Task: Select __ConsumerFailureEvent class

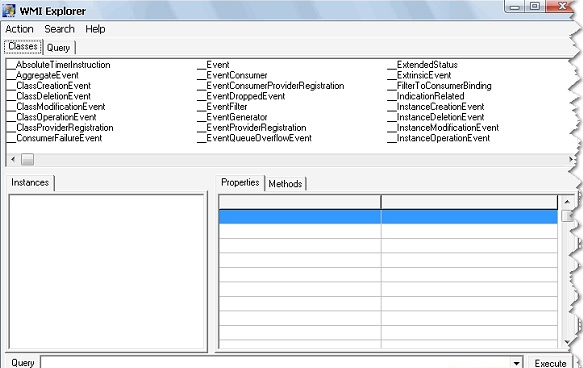Action: click(x=55, y=138)
